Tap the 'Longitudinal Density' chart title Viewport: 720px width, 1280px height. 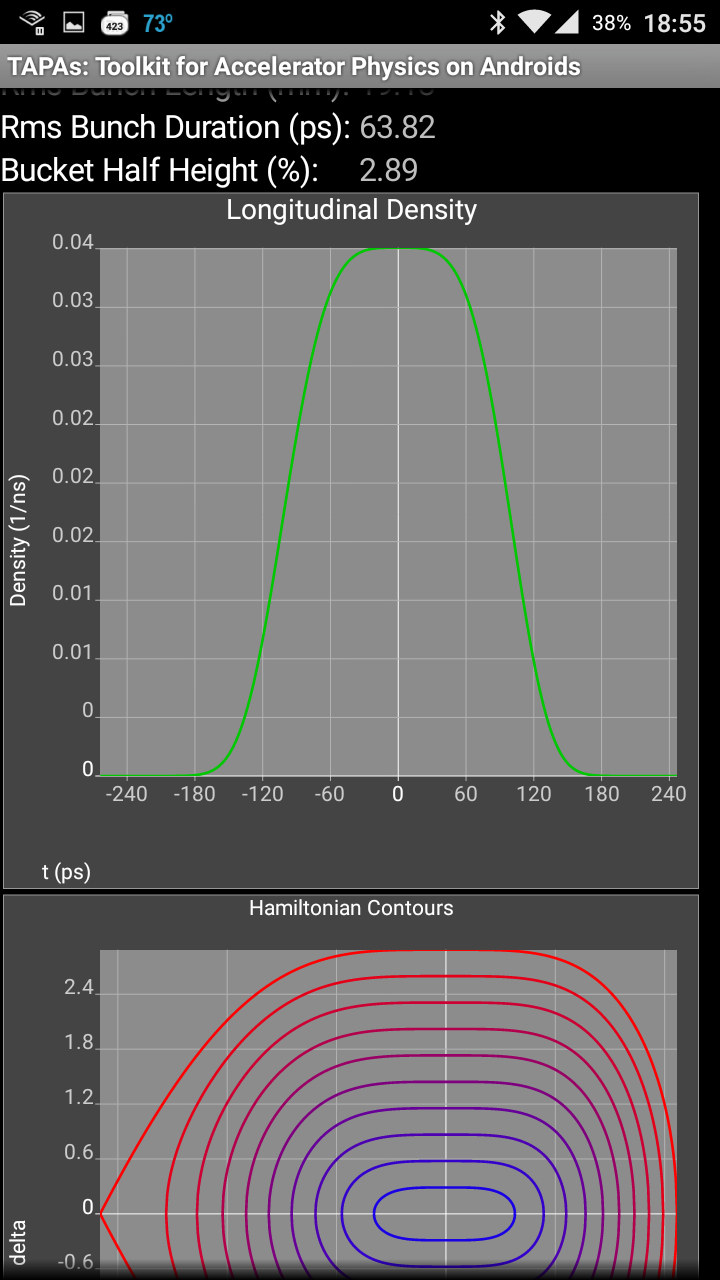point(351,210)
